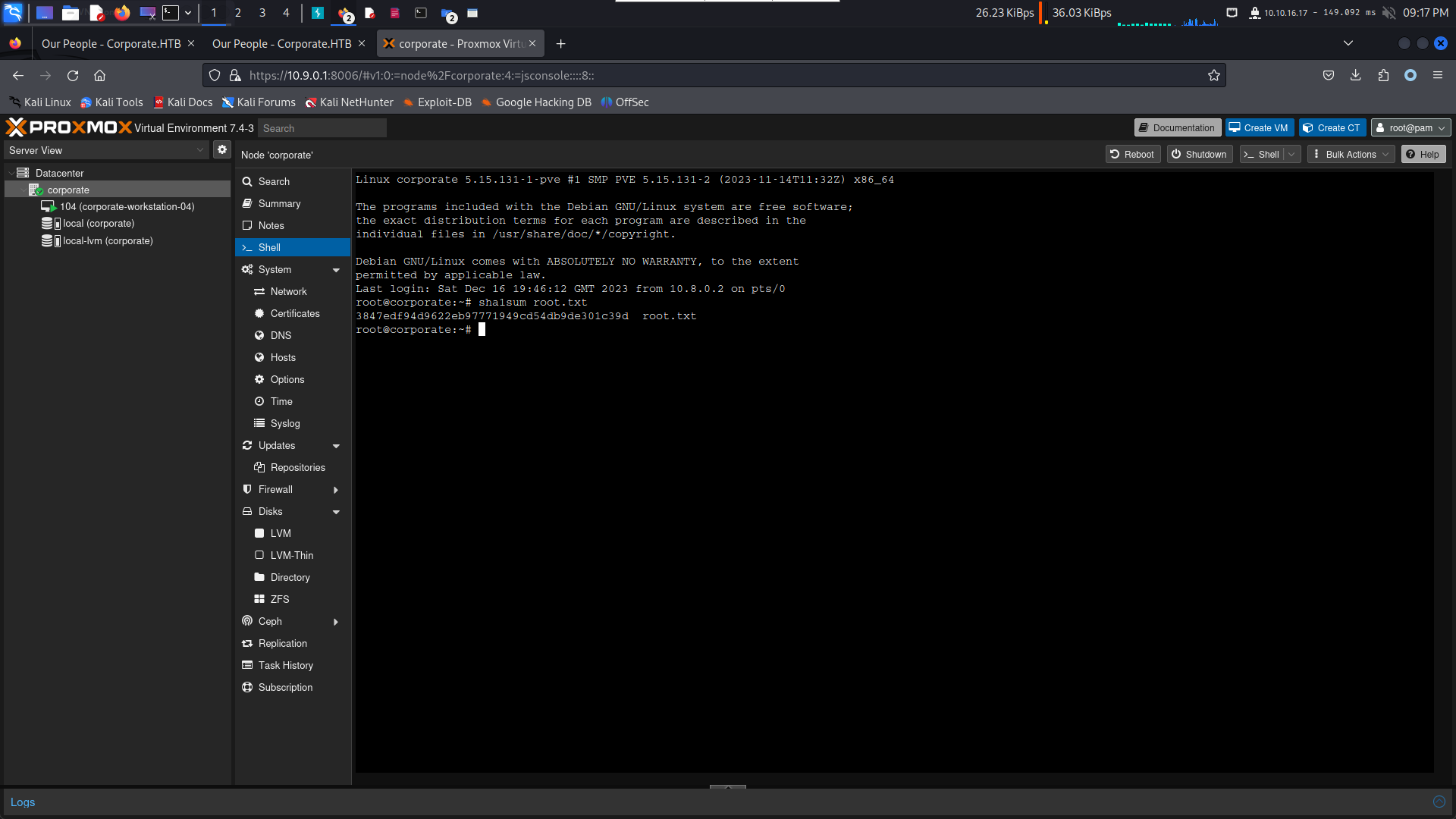Click the Create VM button
The width and height of the screenshot is (1456, 819).
(x=1259, y=127)
